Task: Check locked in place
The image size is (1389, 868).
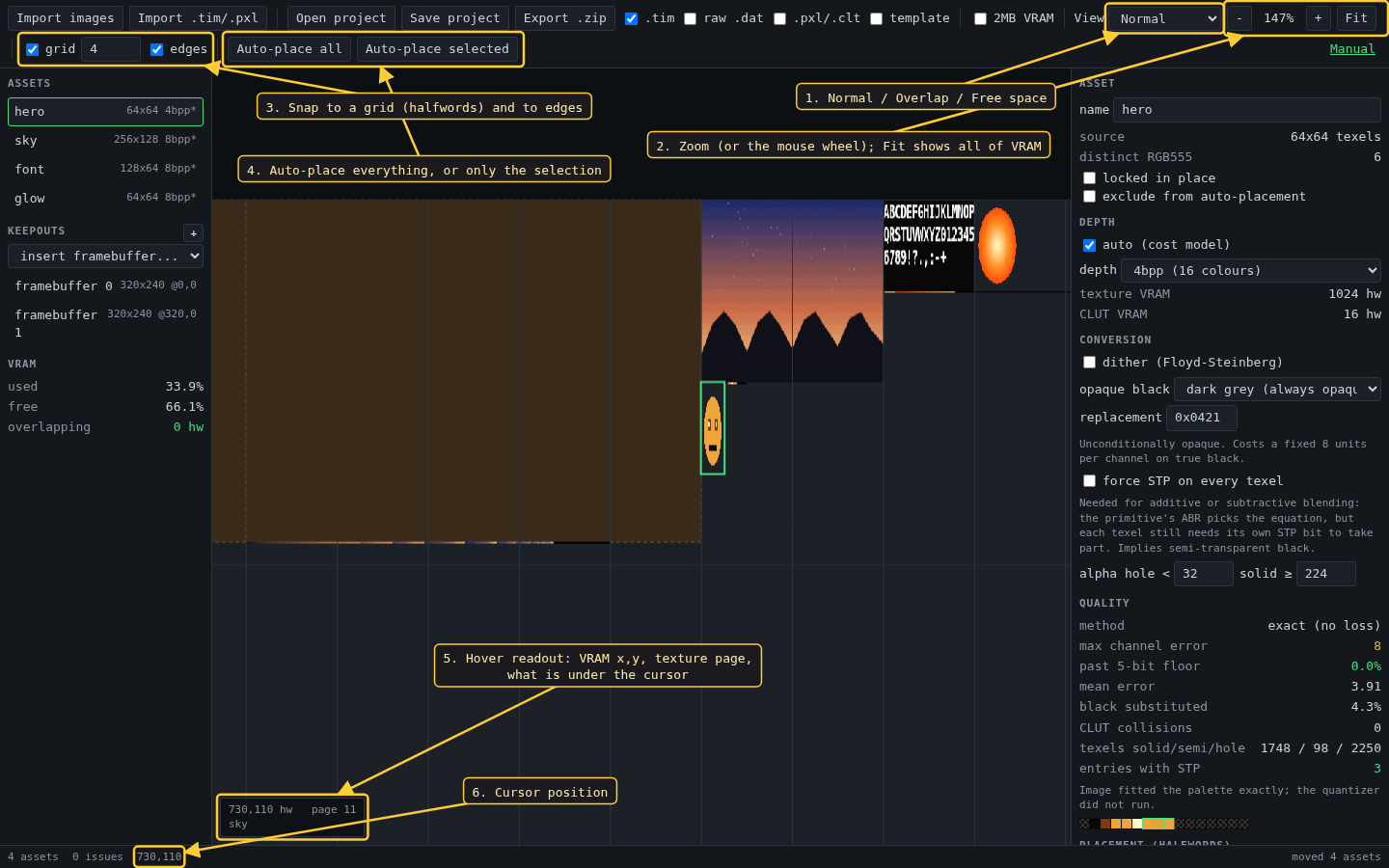Action: tap(1089, 178)
